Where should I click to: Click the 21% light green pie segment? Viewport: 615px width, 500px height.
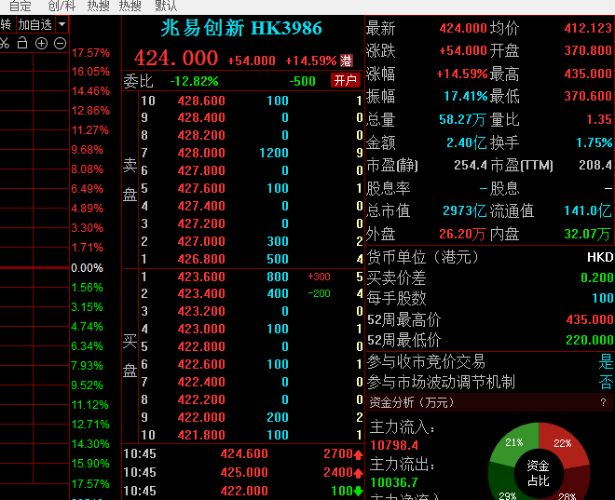coord(514,442)
